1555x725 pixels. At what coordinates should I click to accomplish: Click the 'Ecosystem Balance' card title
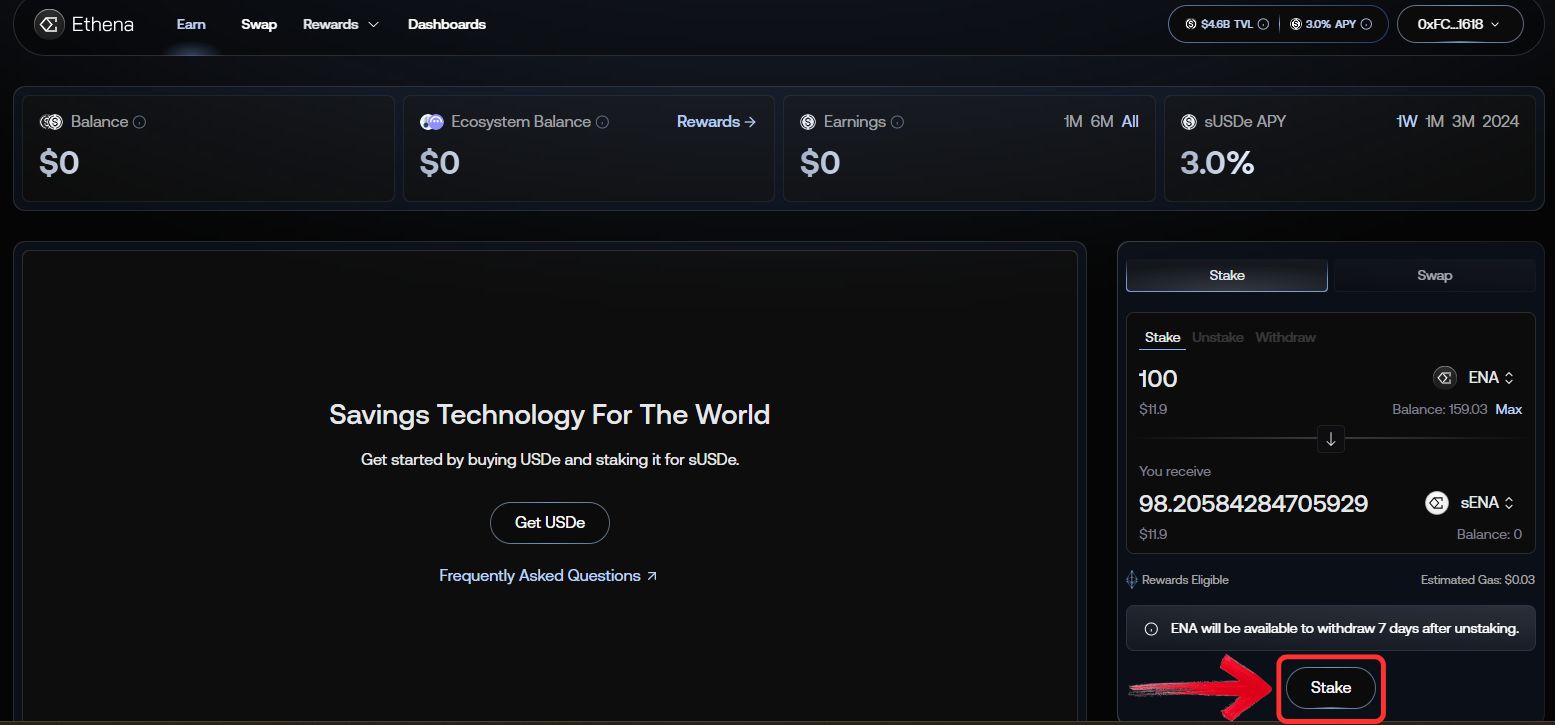[521, 122]
